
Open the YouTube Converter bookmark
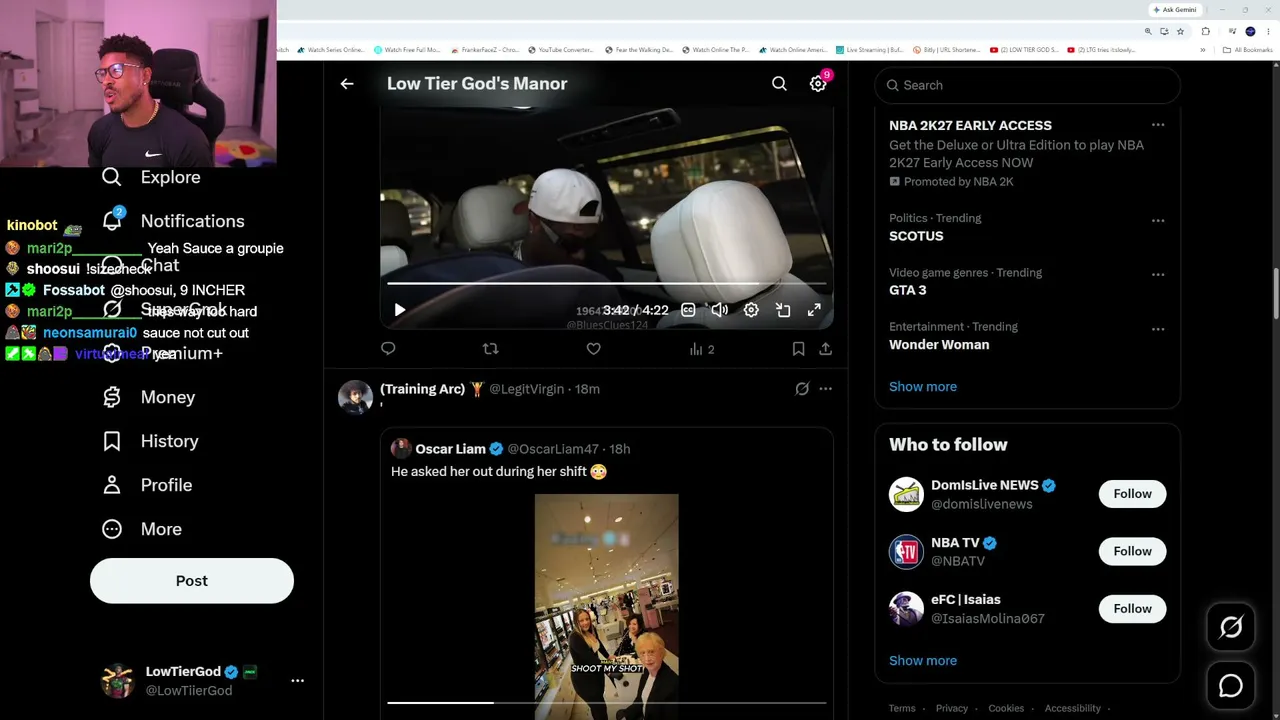[560, 50]
